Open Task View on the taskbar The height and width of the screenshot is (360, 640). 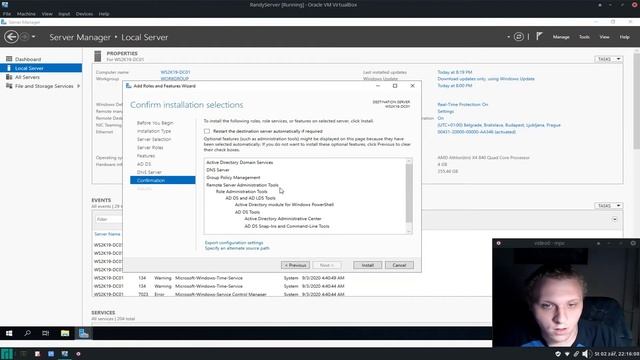pyautogui.click(x=45, y=333)
